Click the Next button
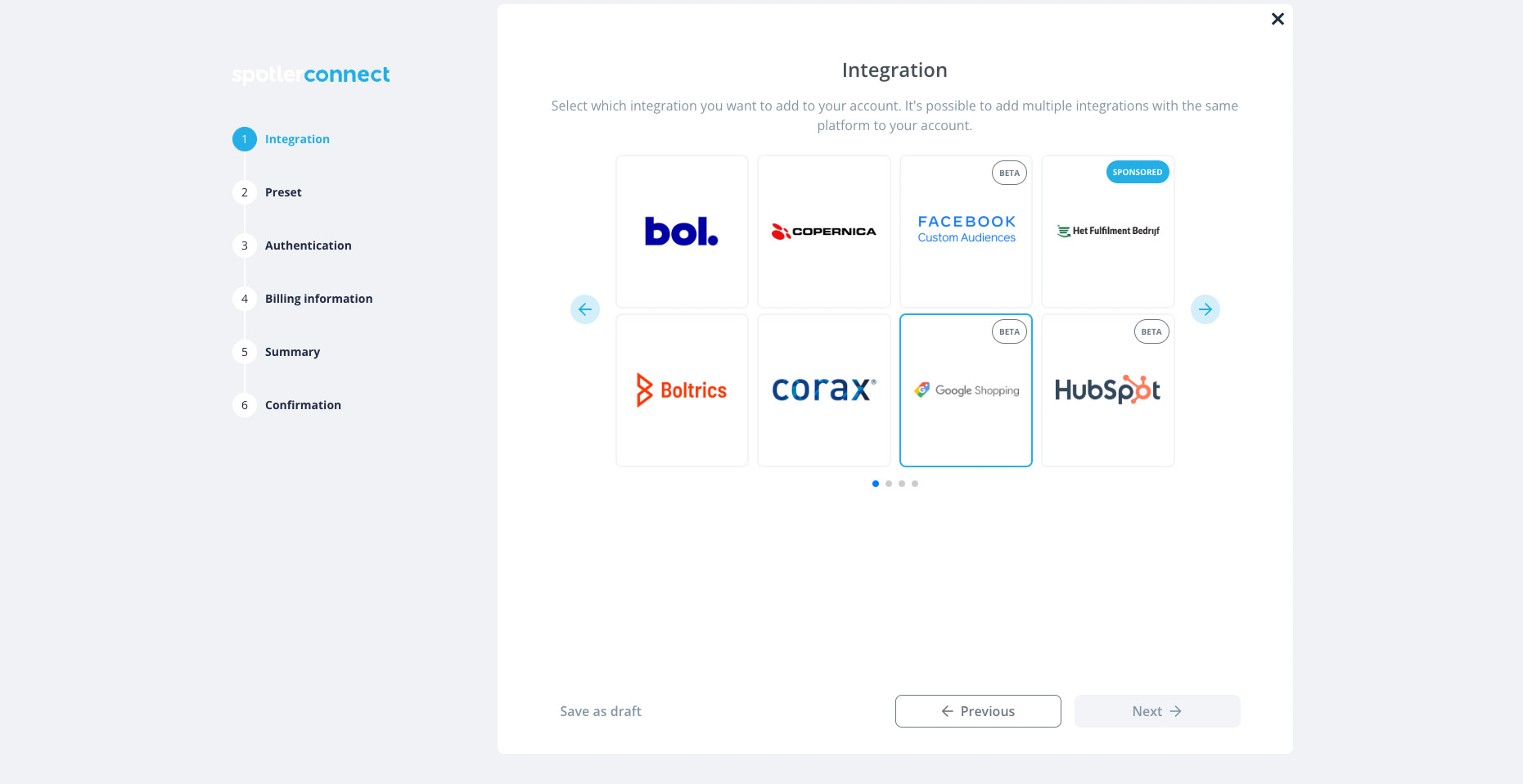This screenshot has width=1523, height=784. (1157, 711)
